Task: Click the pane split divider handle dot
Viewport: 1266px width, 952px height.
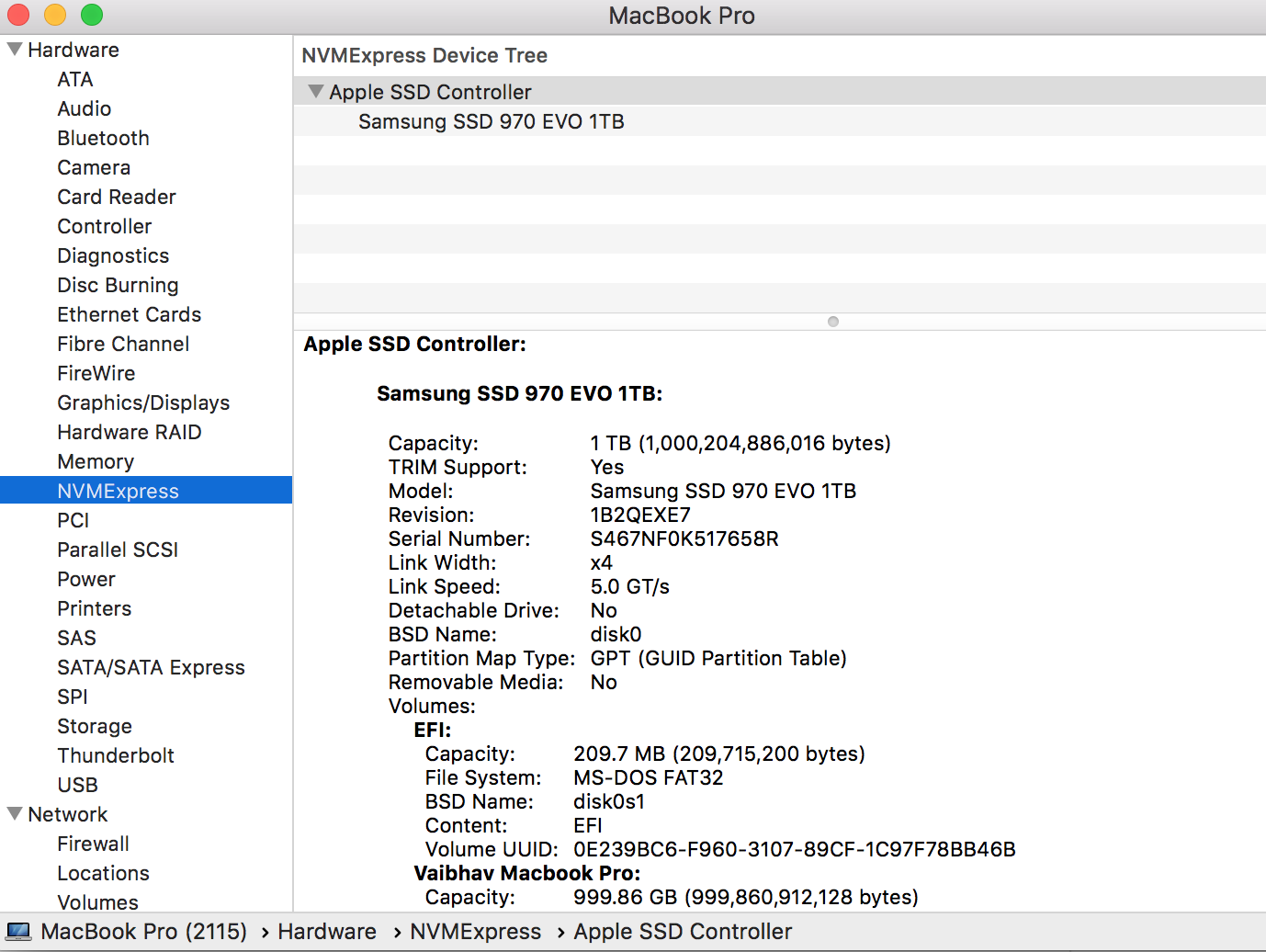Action: coord(833,322)
